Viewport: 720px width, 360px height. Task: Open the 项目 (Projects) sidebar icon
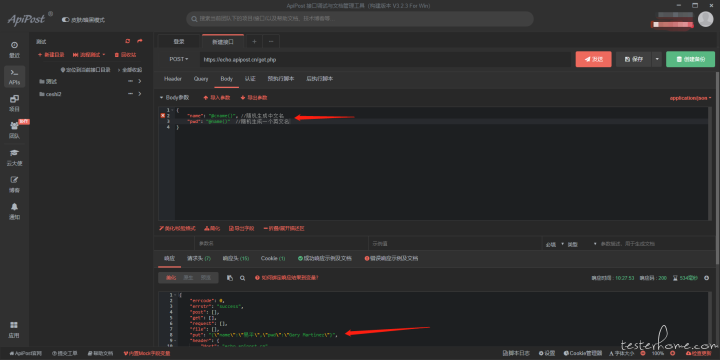(x=14, y=103)
